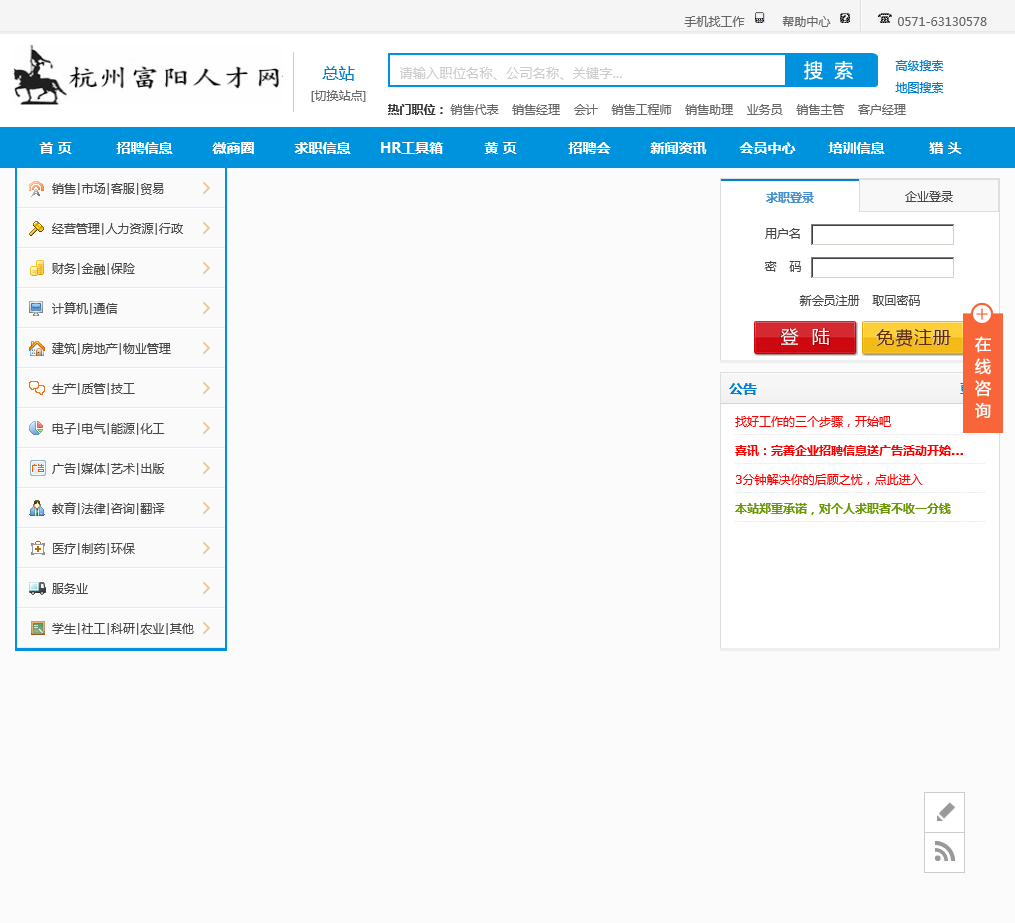Expand the 电子|电气|能源|化工 category arrow
The image size is (1015, 923).
point(206,428)
